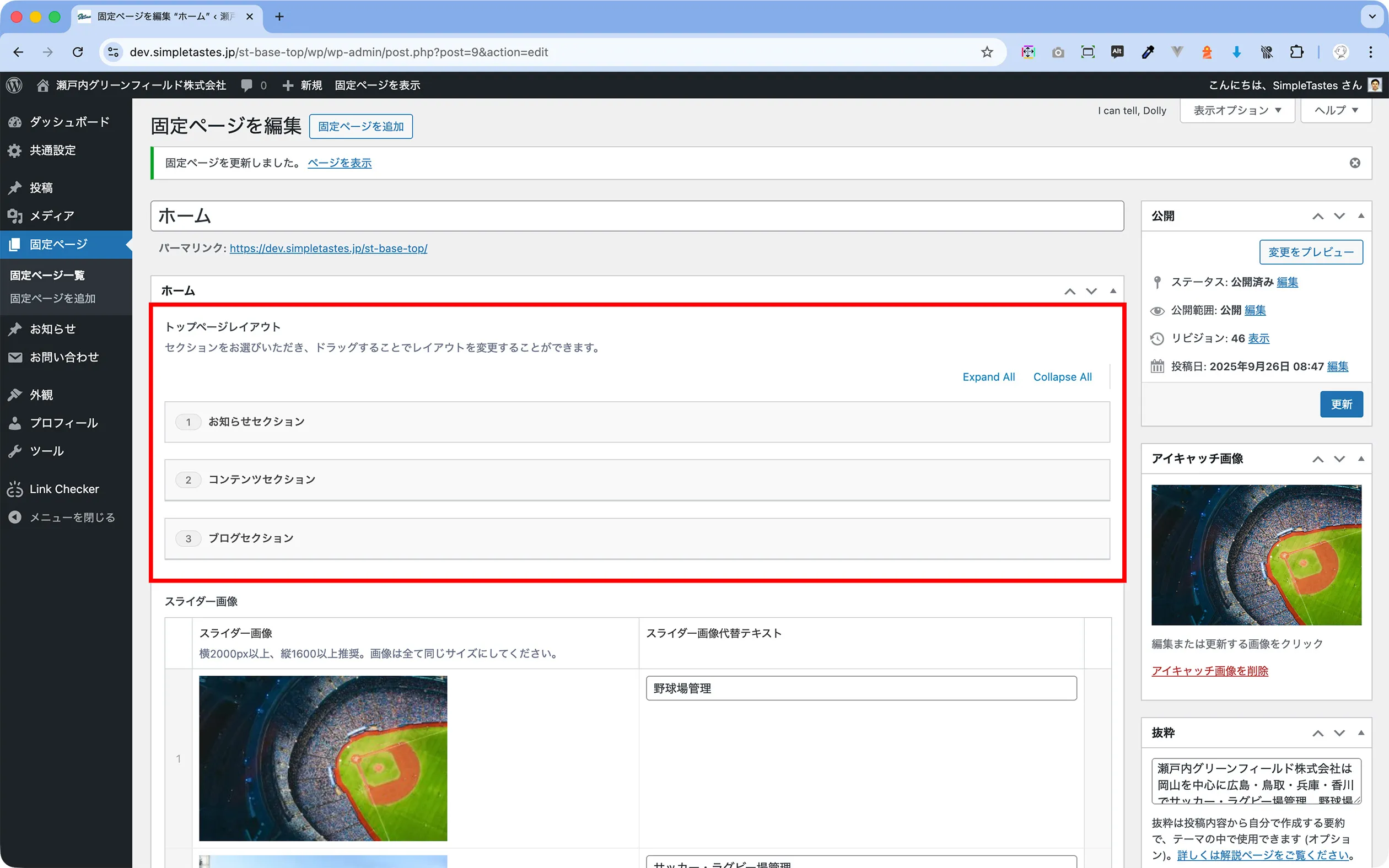
Task: Toggle the 公開 panel with triangle arrow
Action: [x=1361, y=216]
